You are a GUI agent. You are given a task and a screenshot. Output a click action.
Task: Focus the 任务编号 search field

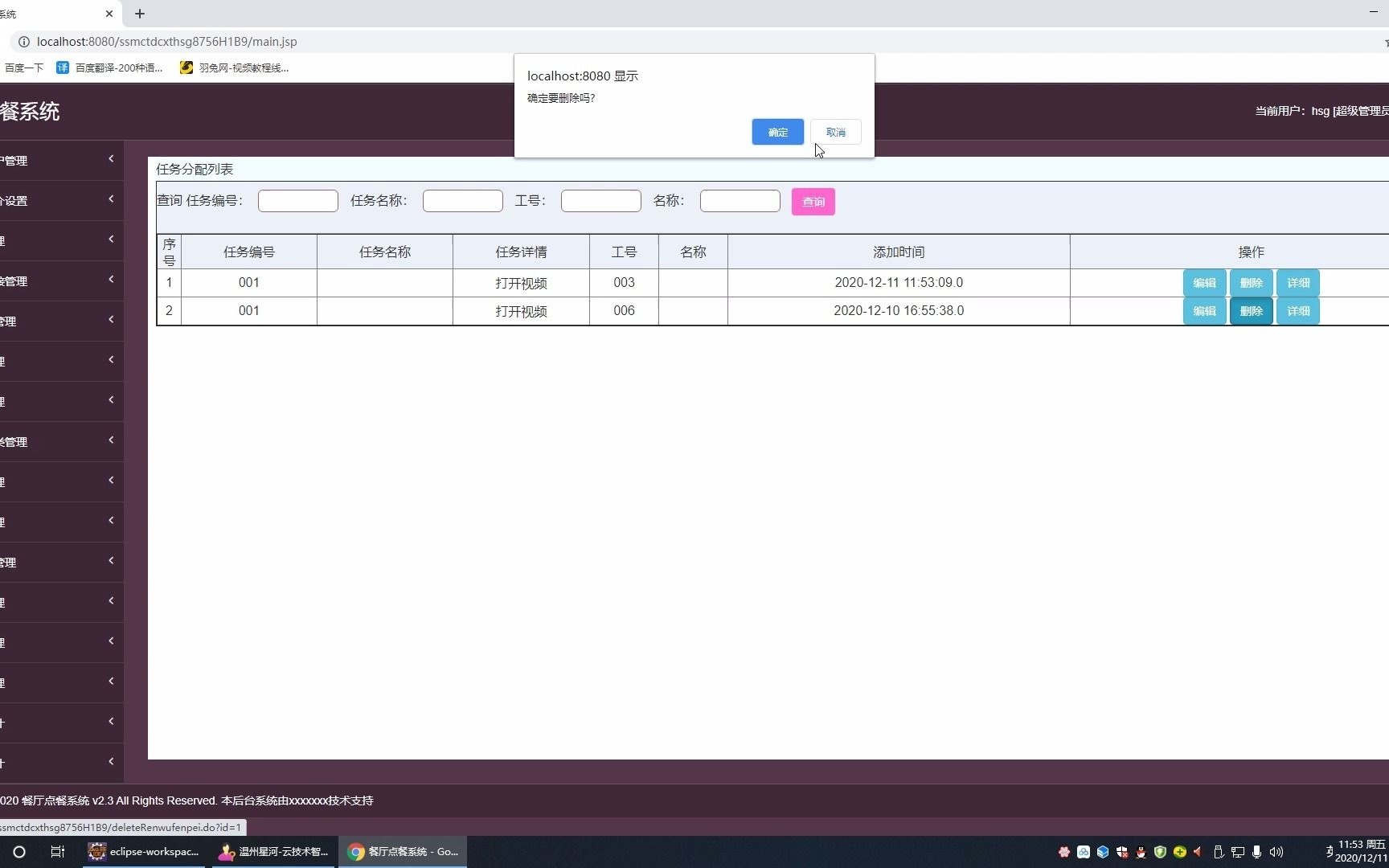click(x=297, y=201)
